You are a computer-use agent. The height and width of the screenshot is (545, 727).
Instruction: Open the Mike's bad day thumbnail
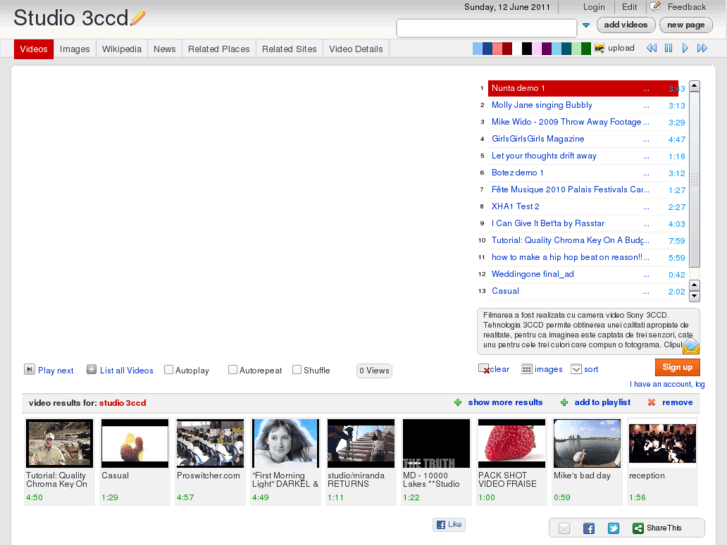pyautogui.click(x=587, y=443)
